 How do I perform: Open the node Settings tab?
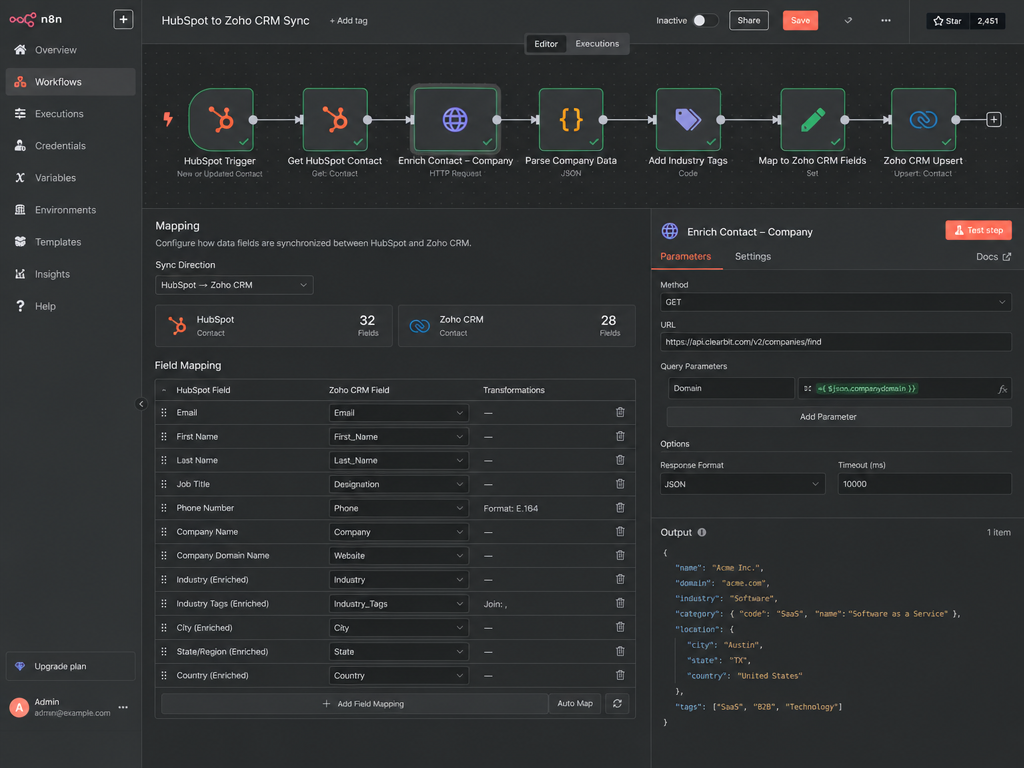(752, 257)
